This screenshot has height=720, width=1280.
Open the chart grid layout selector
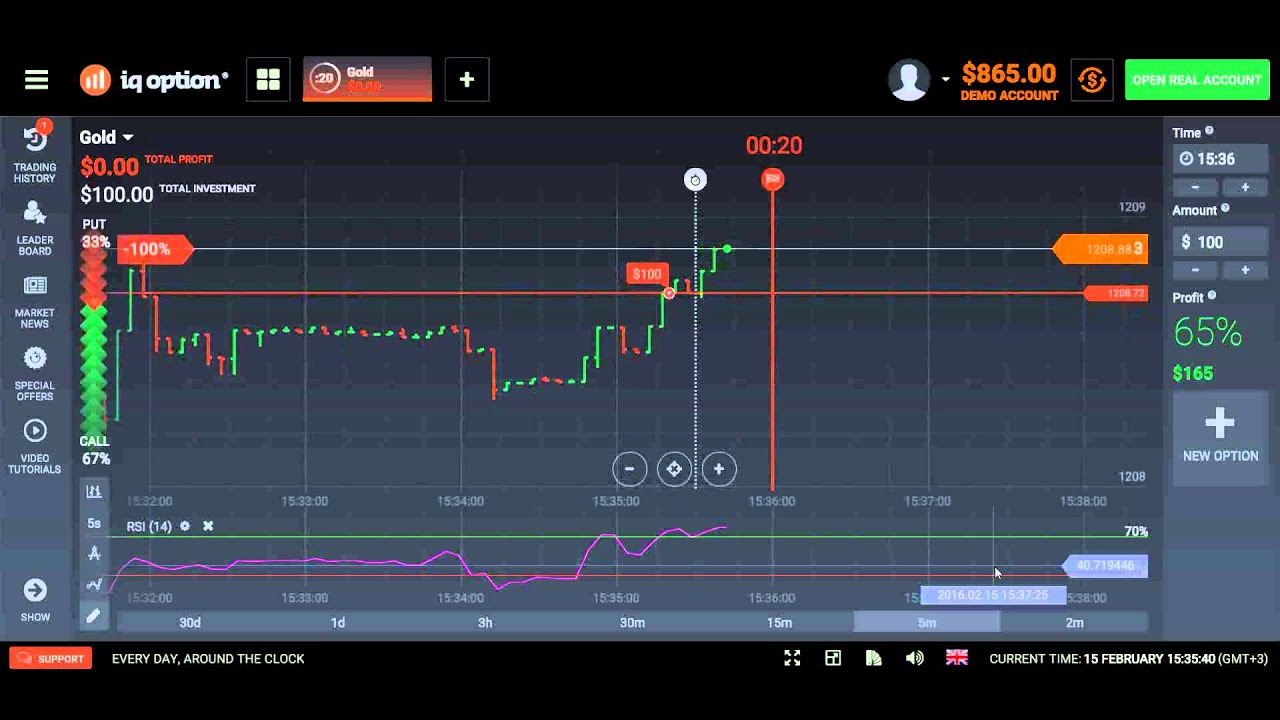[268, 80]
